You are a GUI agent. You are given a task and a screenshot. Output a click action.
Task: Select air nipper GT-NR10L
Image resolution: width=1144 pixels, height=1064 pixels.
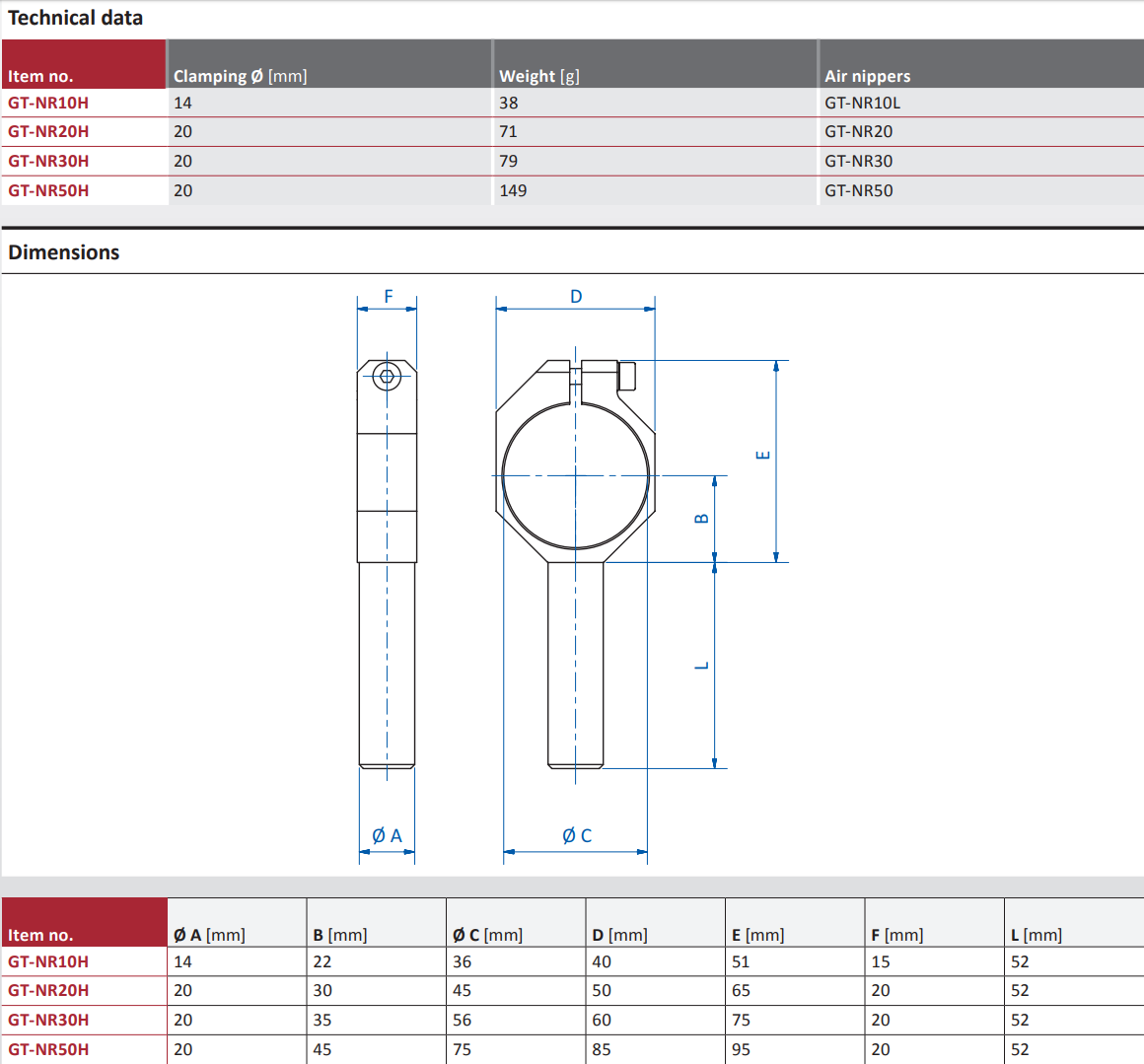[x=862, y=103]
